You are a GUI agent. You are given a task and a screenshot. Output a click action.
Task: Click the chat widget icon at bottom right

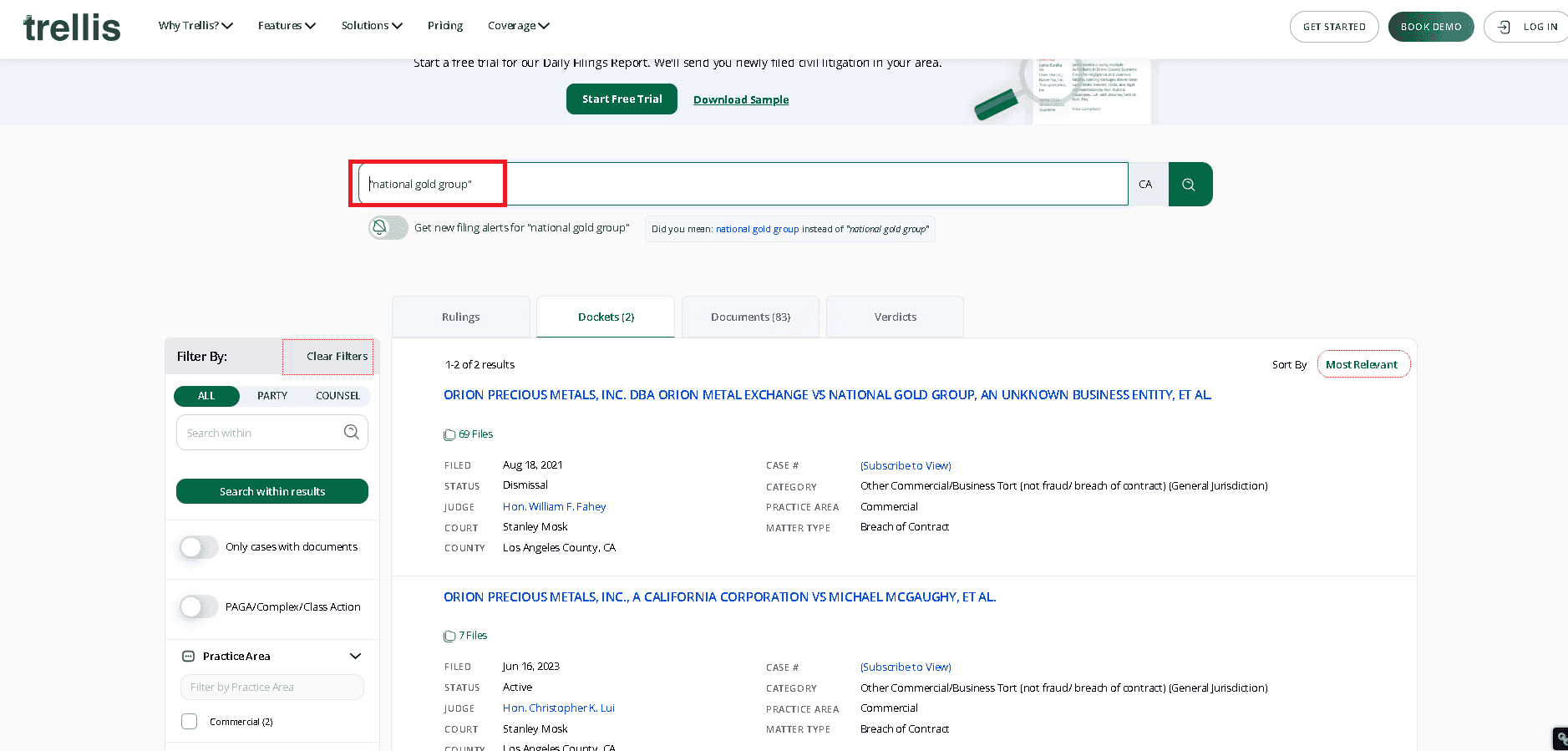[x=1560, y=739]
